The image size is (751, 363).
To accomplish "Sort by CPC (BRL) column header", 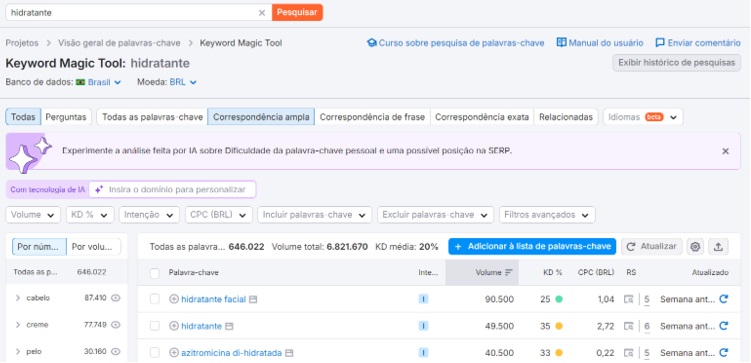I will pos(596,272).
